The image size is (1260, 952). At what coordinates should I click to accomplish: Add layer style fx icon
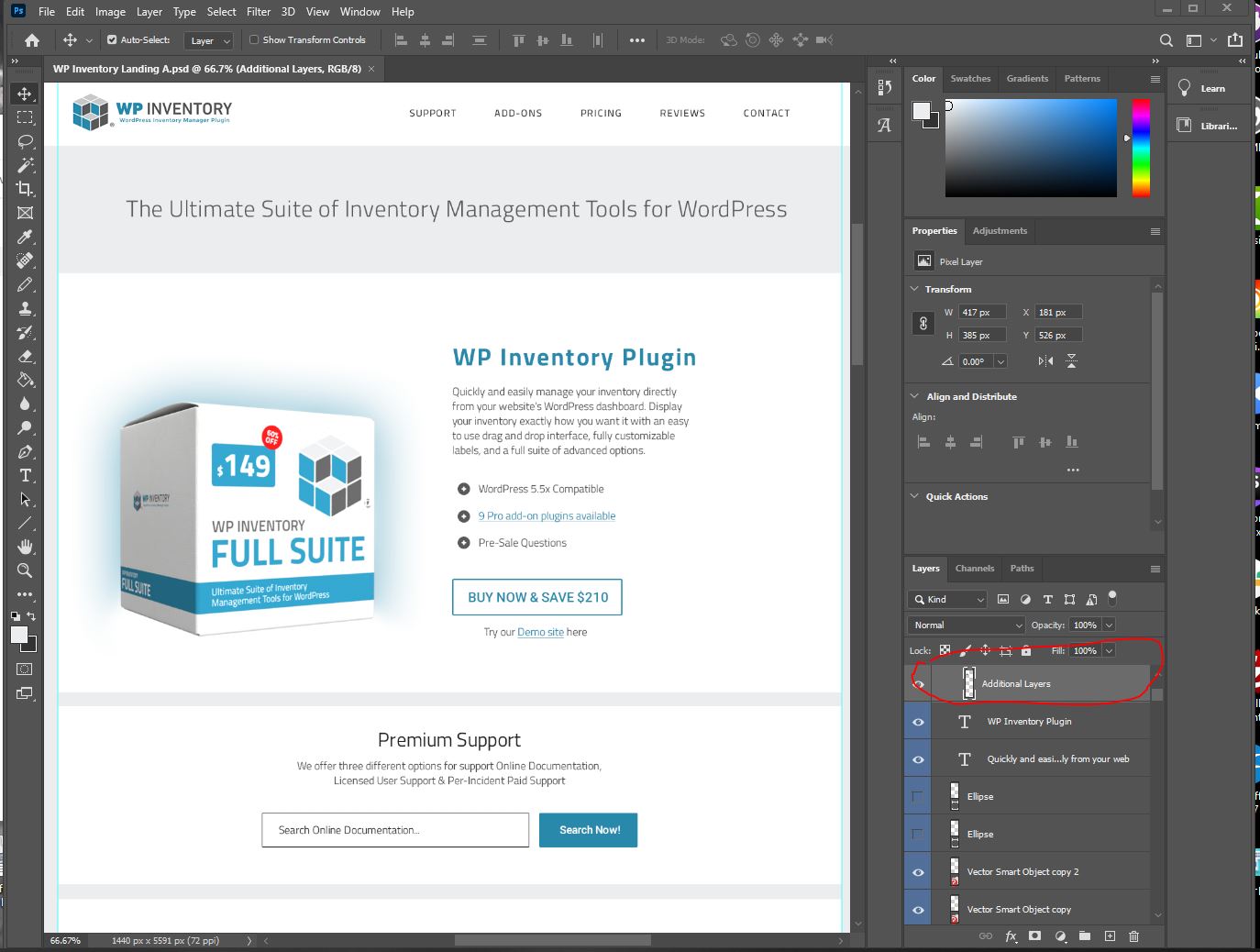click(1011, 936)
